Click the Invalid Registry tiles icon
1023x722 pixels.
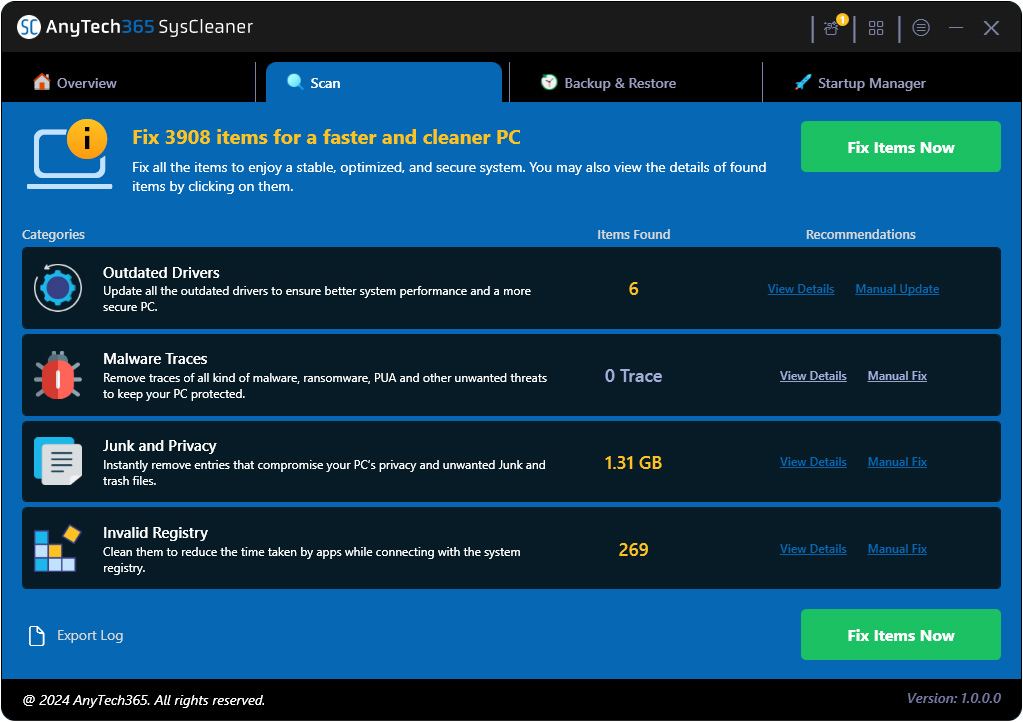coord(57,548)
